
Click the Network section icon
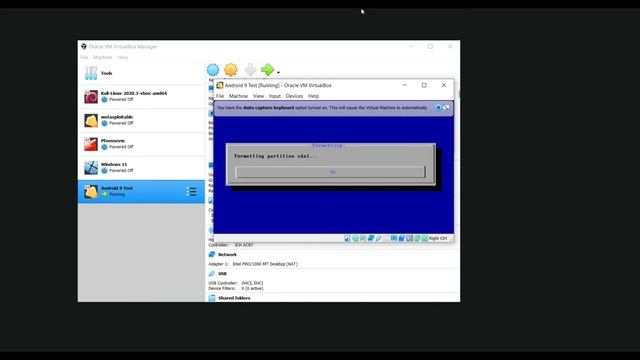[x=212, y=255]
